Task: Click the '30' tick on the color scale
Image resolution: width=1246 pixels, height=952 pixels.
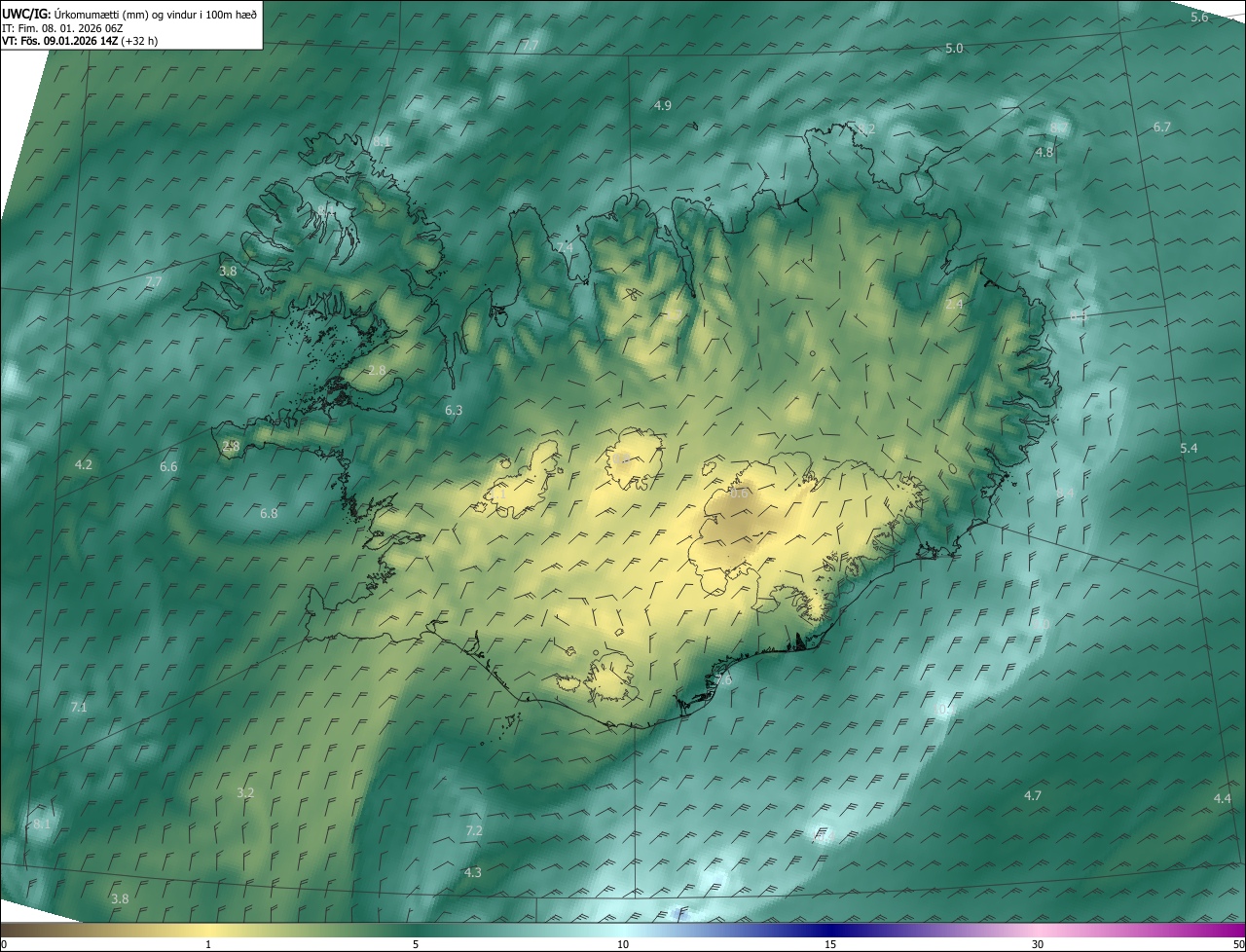Action: pyautogui.click(x=1038, y=945)
